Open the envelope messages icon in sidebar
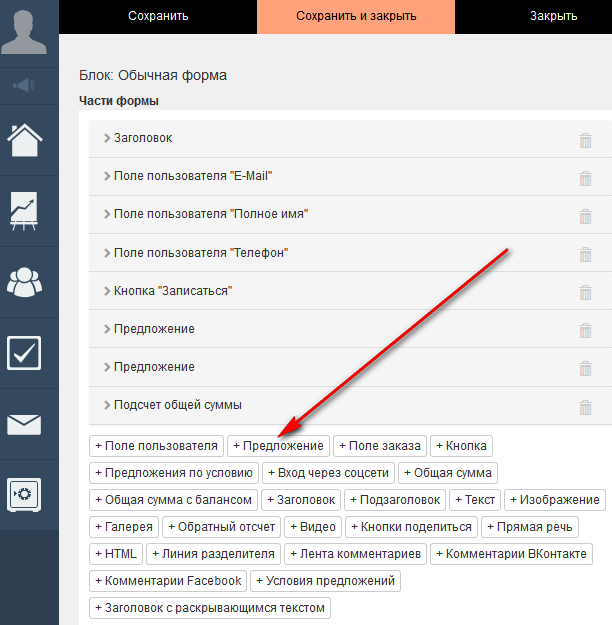This screenshot has height=625, width=612. (x=24, y=425)
